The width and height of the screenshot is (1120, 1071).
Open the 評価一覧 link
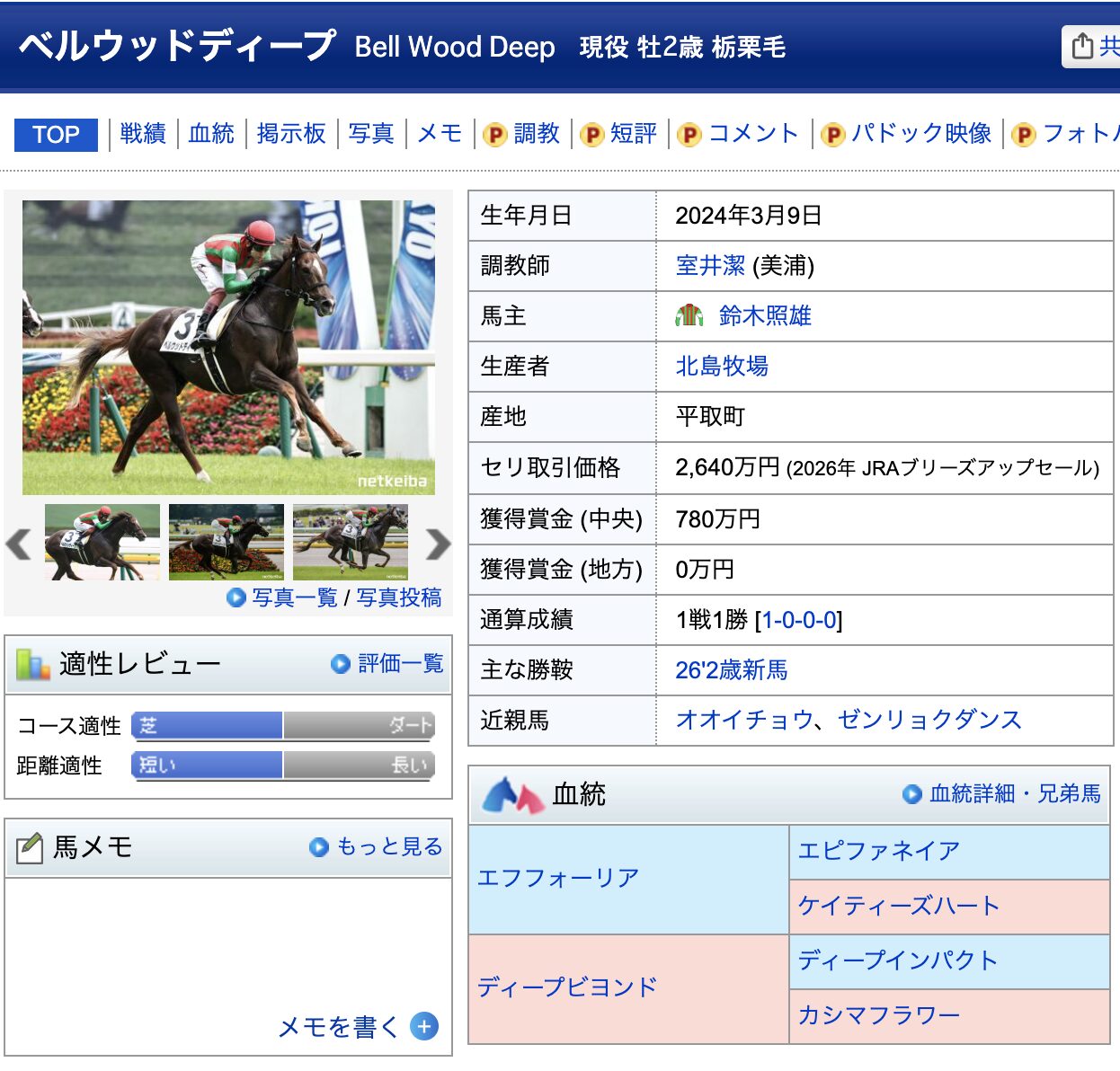401,664
